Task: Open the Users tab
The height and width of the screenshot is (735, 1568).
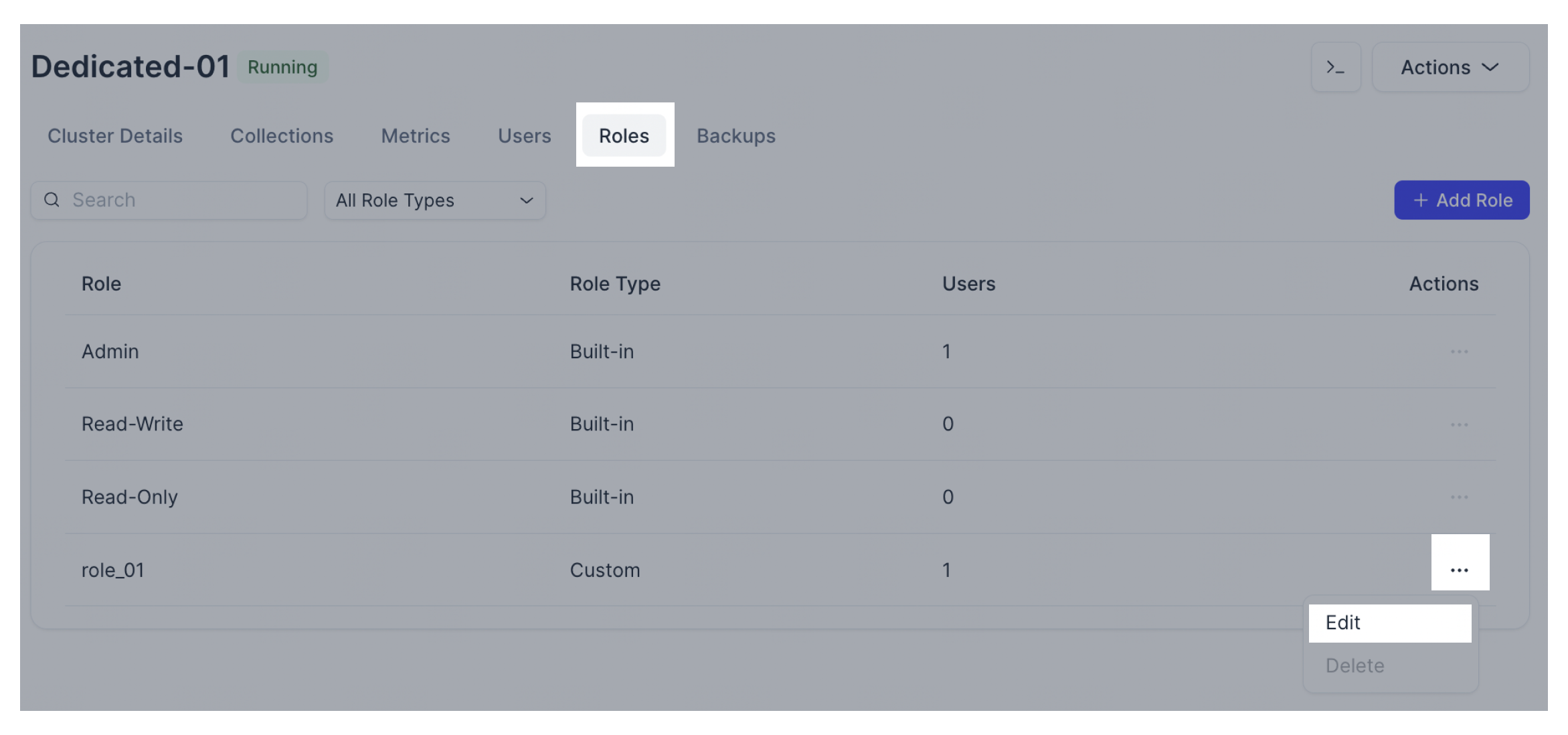Action: coord(524,136)
